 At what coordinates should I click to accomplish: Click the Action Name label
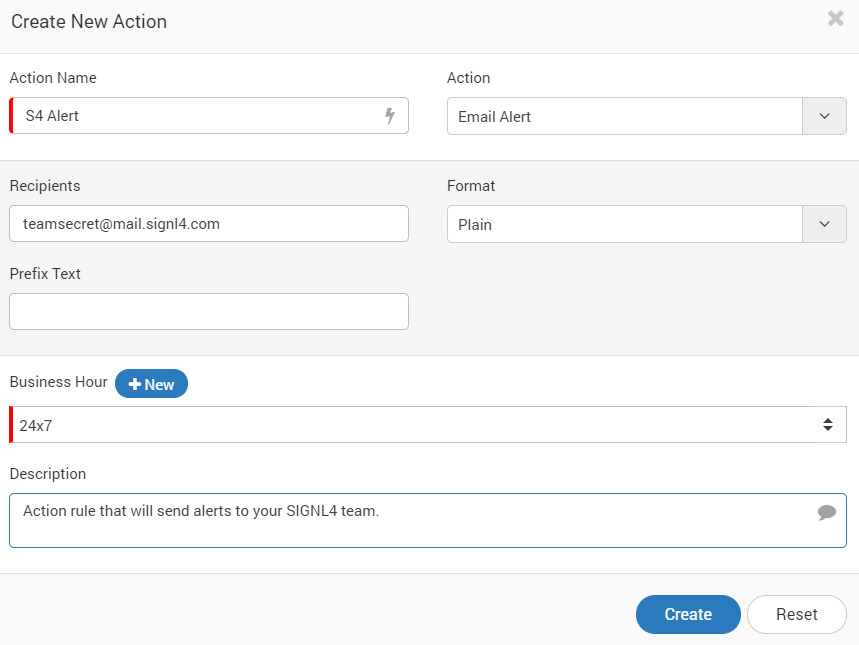(x=53, y=78)
